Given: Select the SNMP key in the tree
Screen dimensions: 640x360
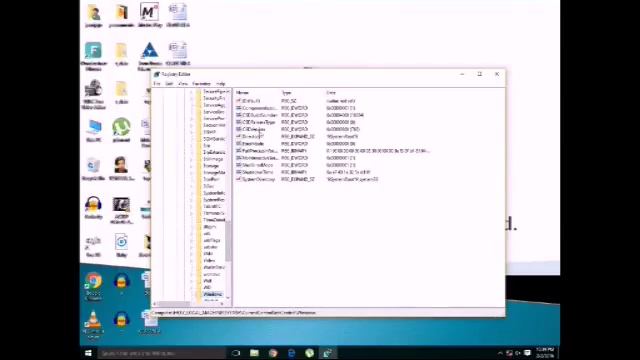Looking at the screenshot, I should click(x=209, y=132).
